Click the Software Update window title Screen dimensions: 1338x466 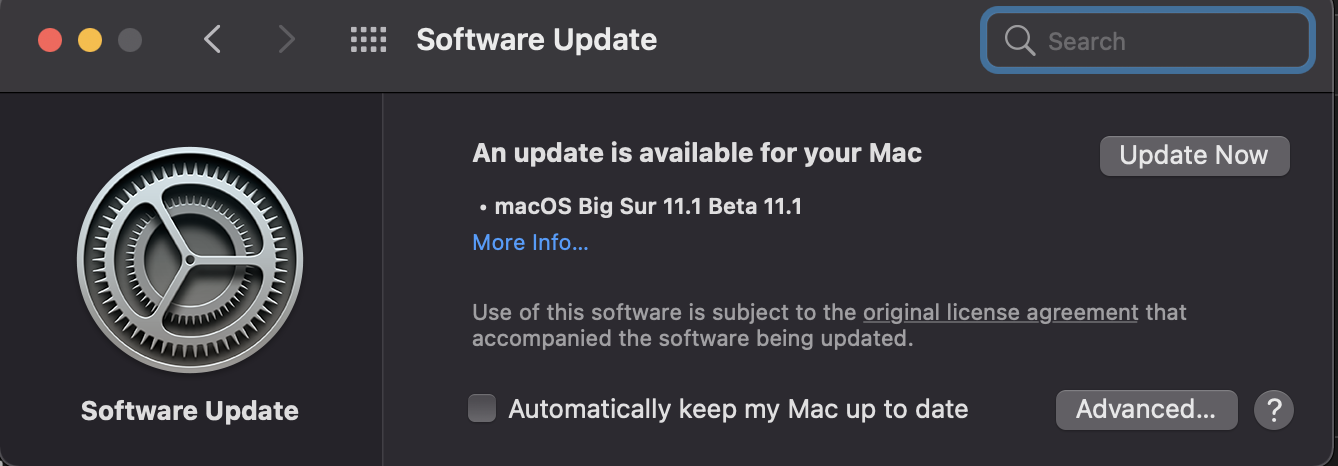[x=536, y=40]
